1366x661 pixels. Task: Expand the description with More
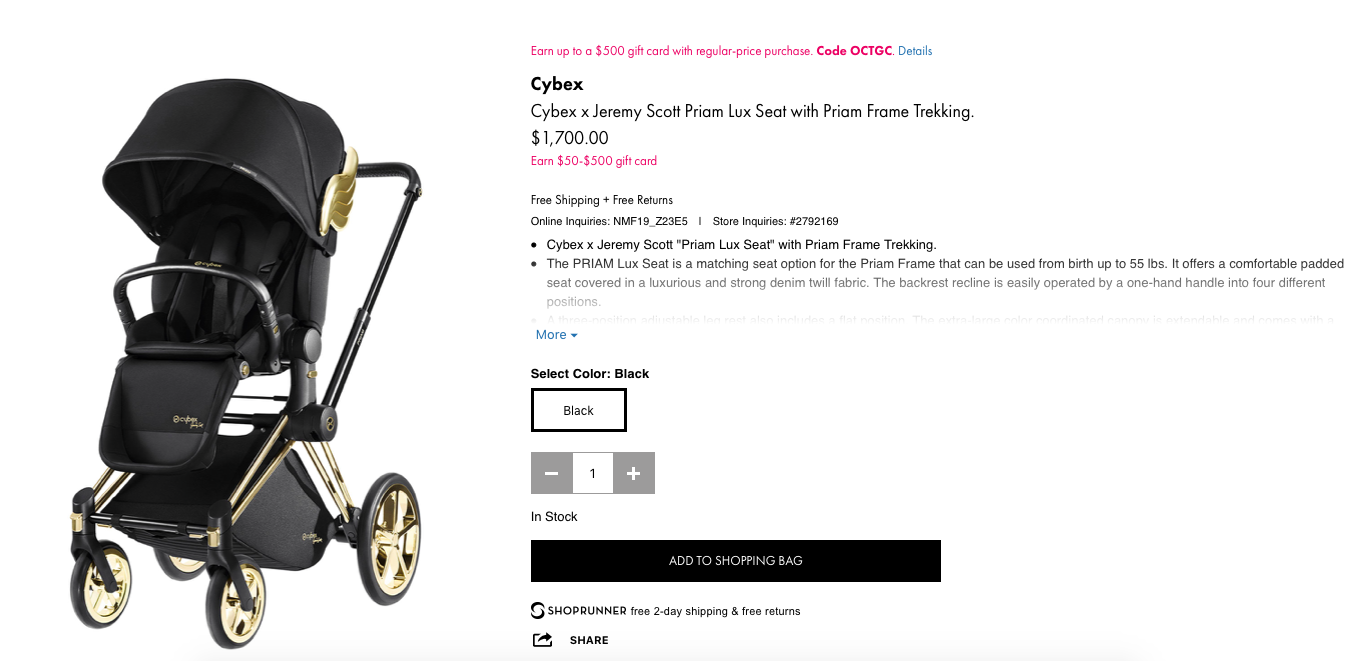(x=551, y=335)
